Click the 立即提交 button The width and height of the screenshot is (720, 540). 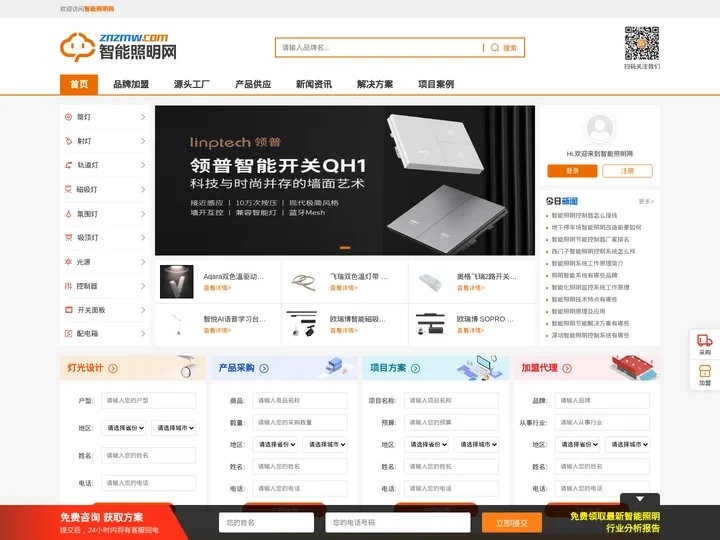click(x=512, y=523)
